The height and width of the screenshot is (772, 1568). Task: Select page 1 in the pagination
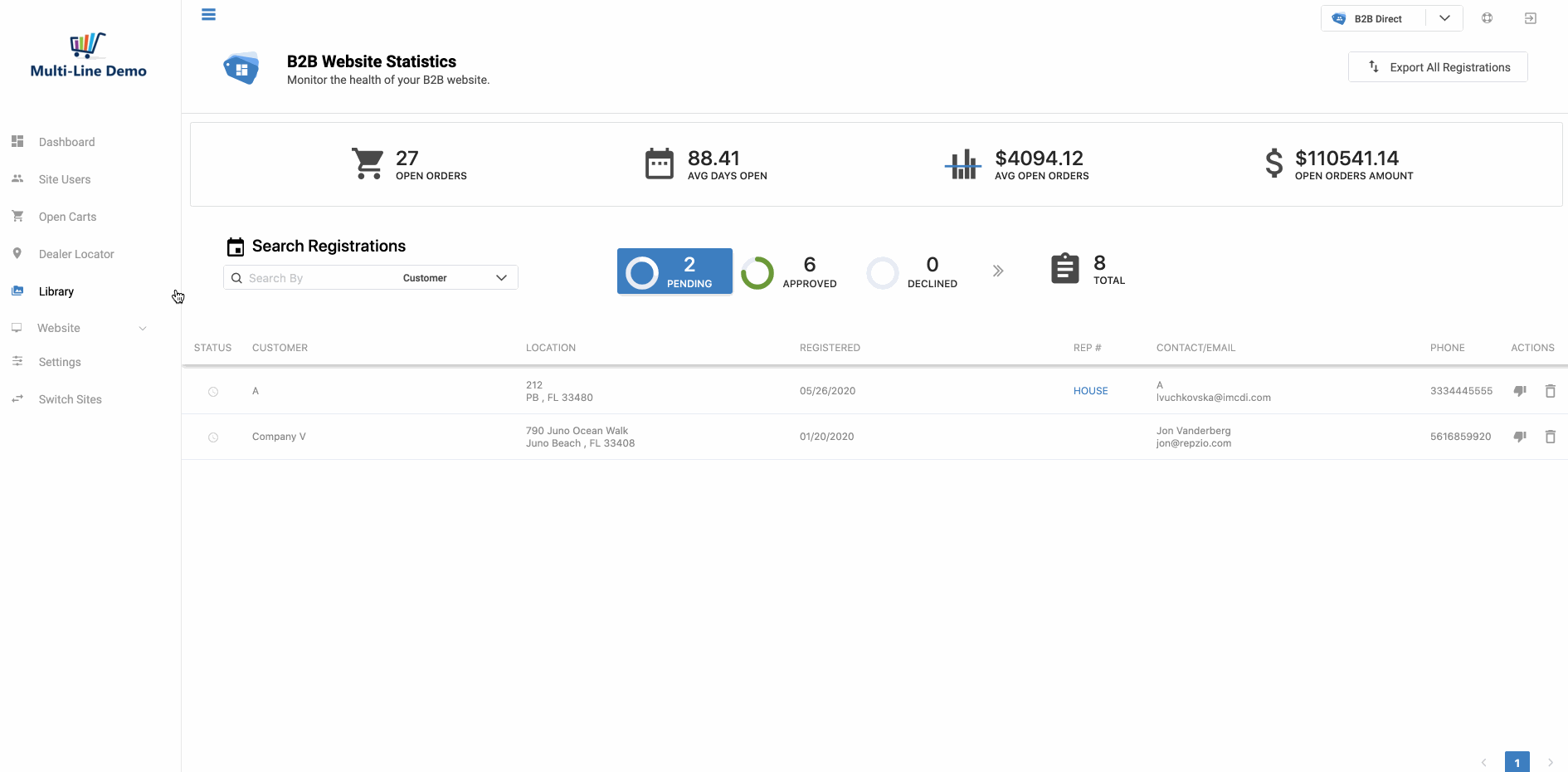pyautogui.click(x=1517, y=762)
